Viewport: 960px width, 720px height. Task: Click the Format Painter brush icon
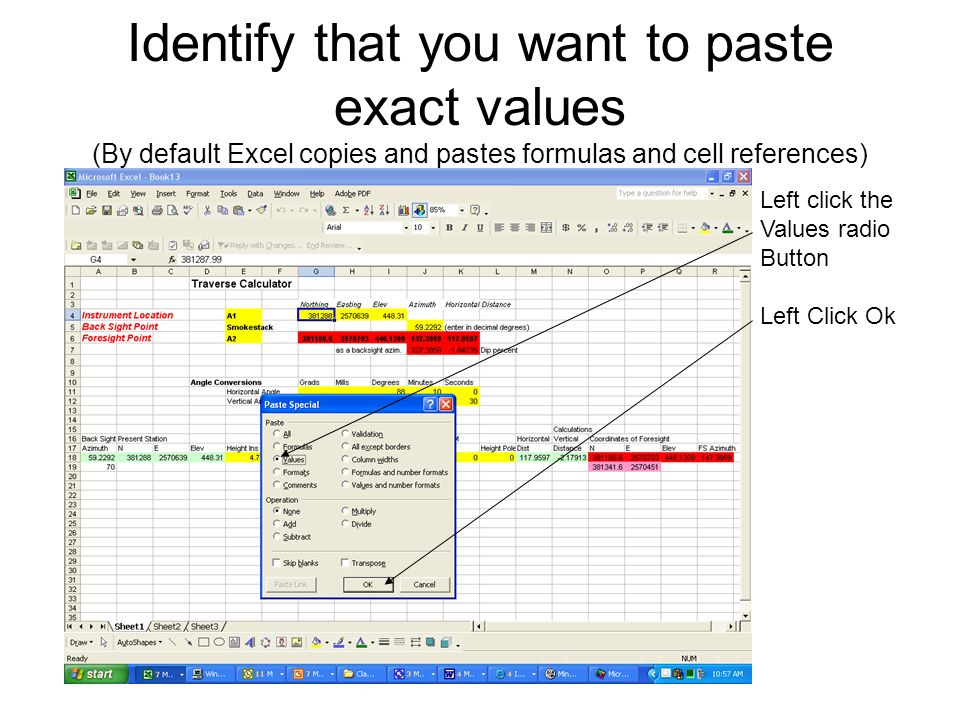261,210
